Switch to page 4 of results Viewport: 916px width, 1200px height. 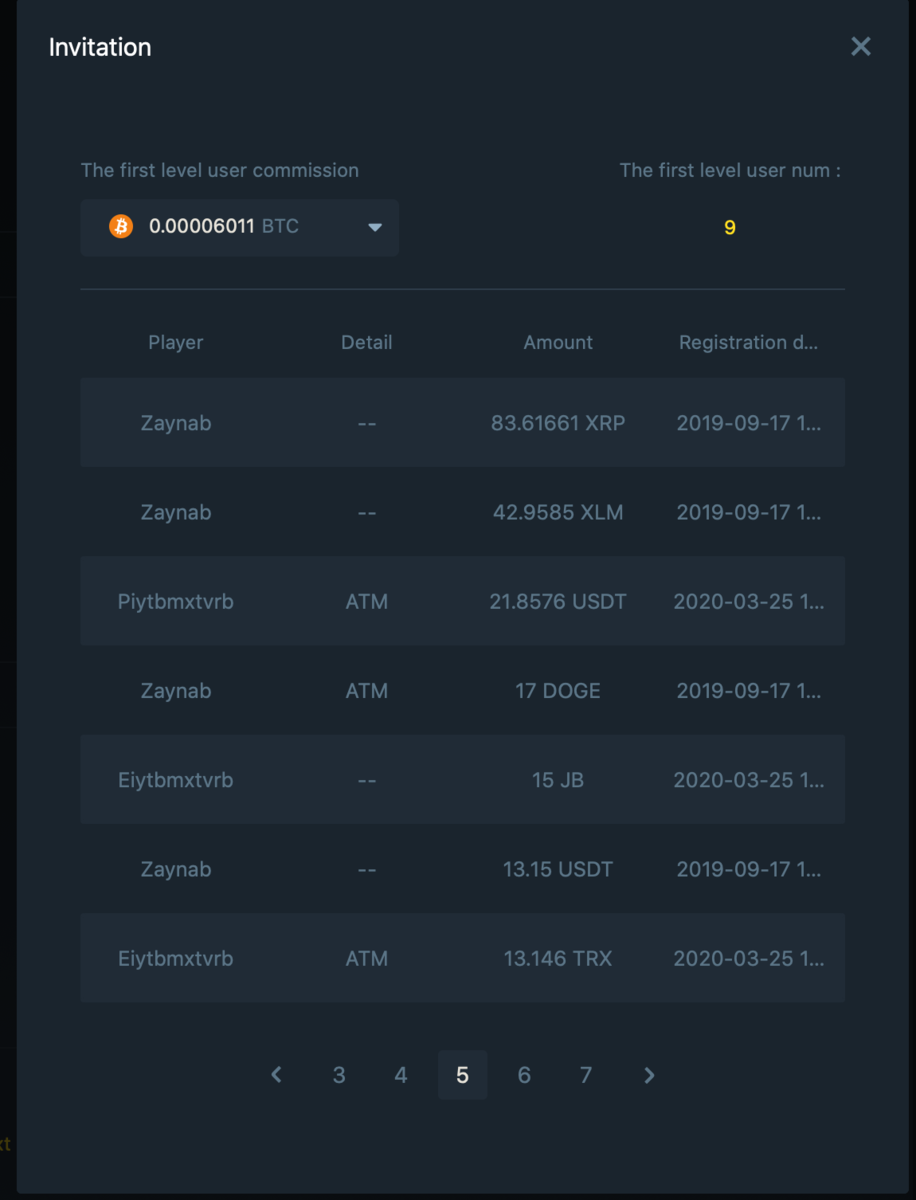(401, 1075)
